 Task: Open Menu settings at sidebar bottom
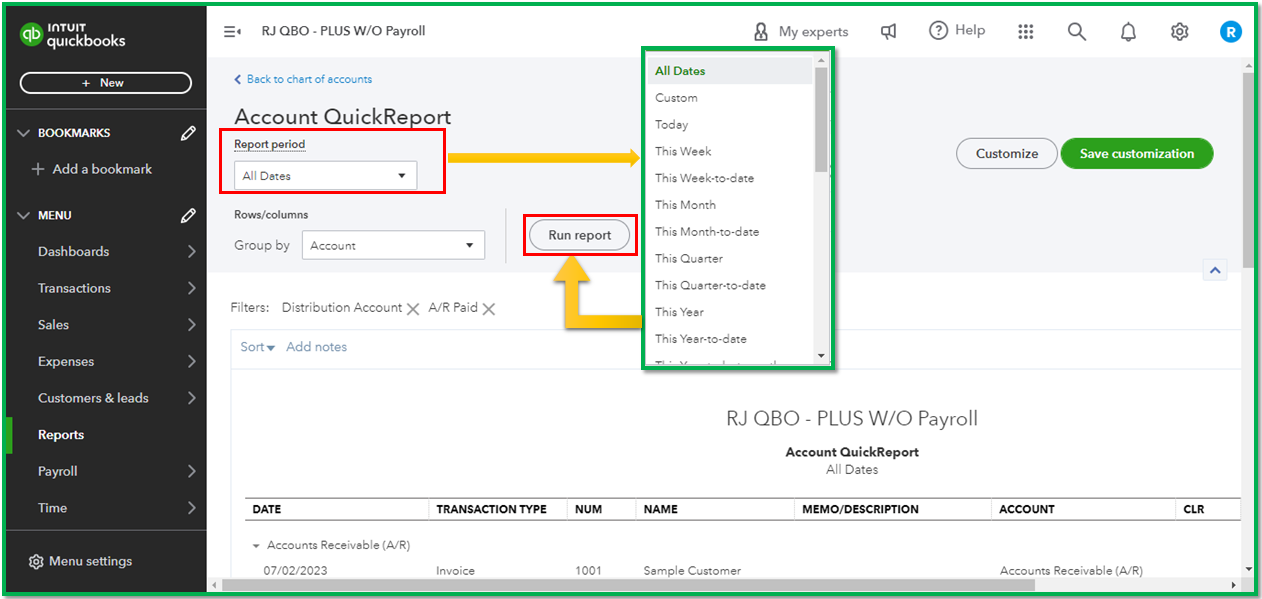[80, 561]
